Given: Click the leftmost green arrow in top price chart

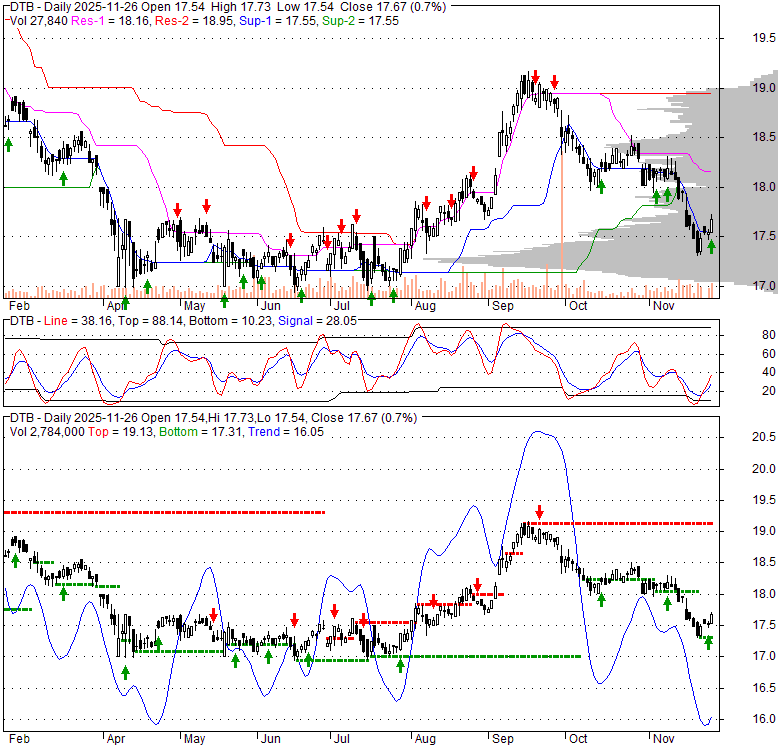Looking at the screenshot, I should pyautogui.click(x=8, y=145).
